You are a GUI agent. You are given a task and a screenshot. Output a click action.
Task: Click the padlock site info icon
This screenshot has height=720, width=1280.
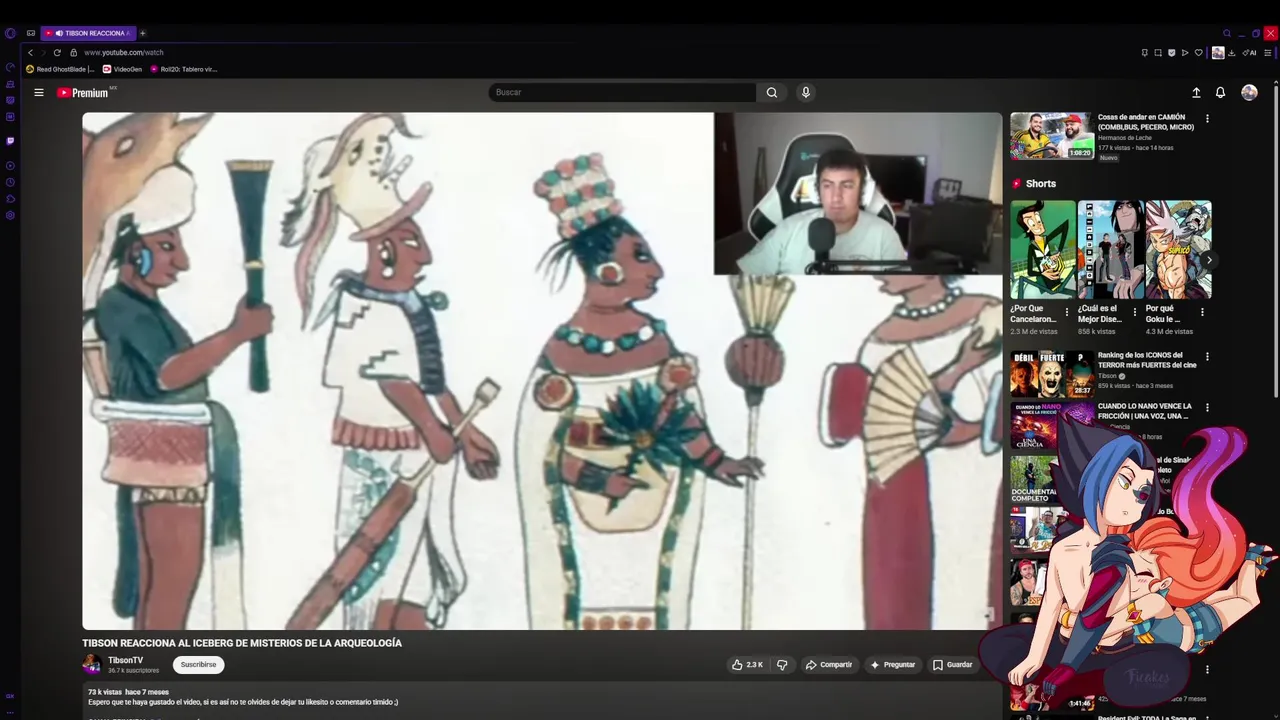point(73,52)
